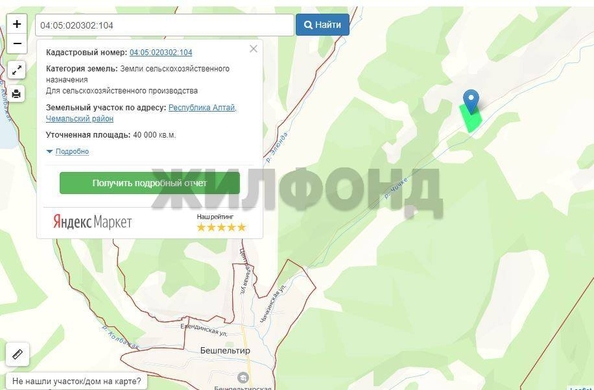Viewport: 594px width, 390px height.
Task: Open the Республика Алтай address link
Action: coord(202,108)
